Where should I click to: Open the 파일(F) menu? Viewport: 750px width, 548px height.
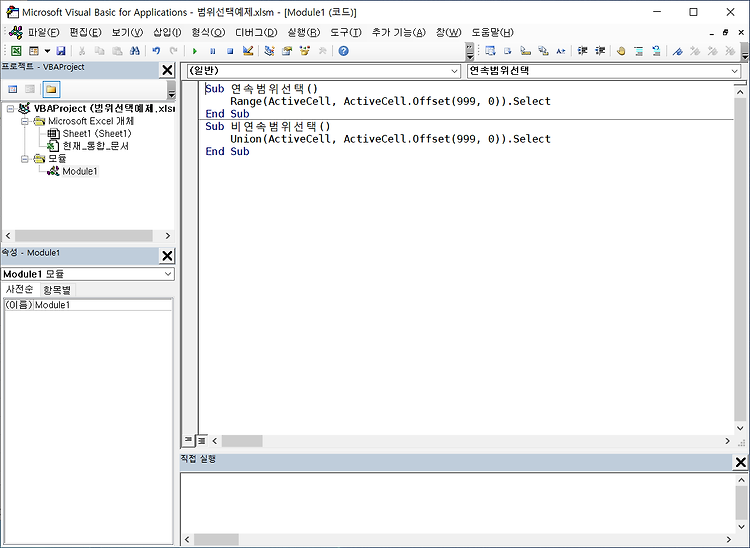click(44, 33)
